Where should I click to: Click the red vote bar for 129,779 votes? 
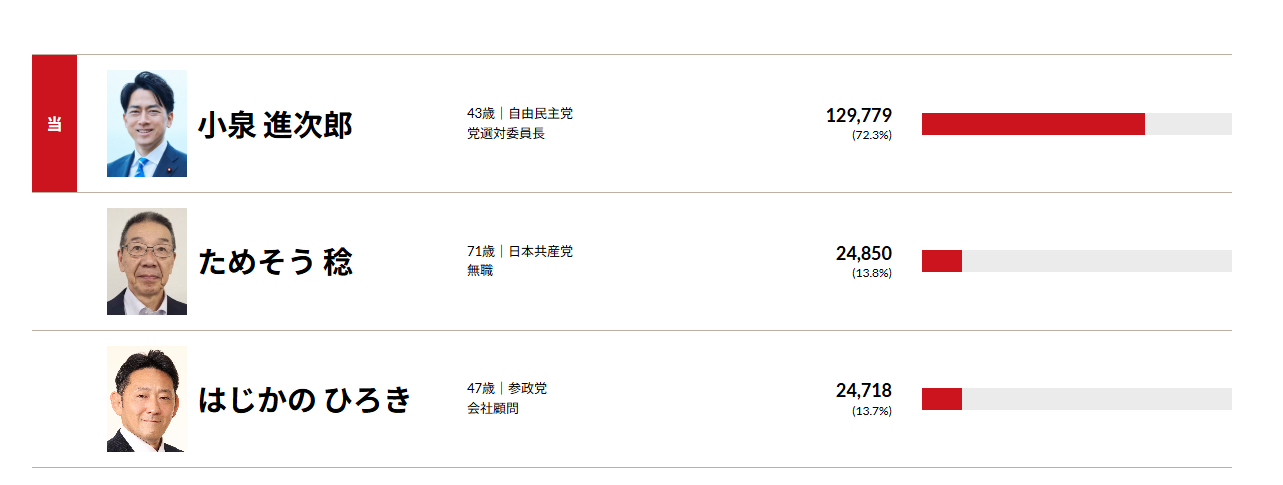[x=1033, y=124]
